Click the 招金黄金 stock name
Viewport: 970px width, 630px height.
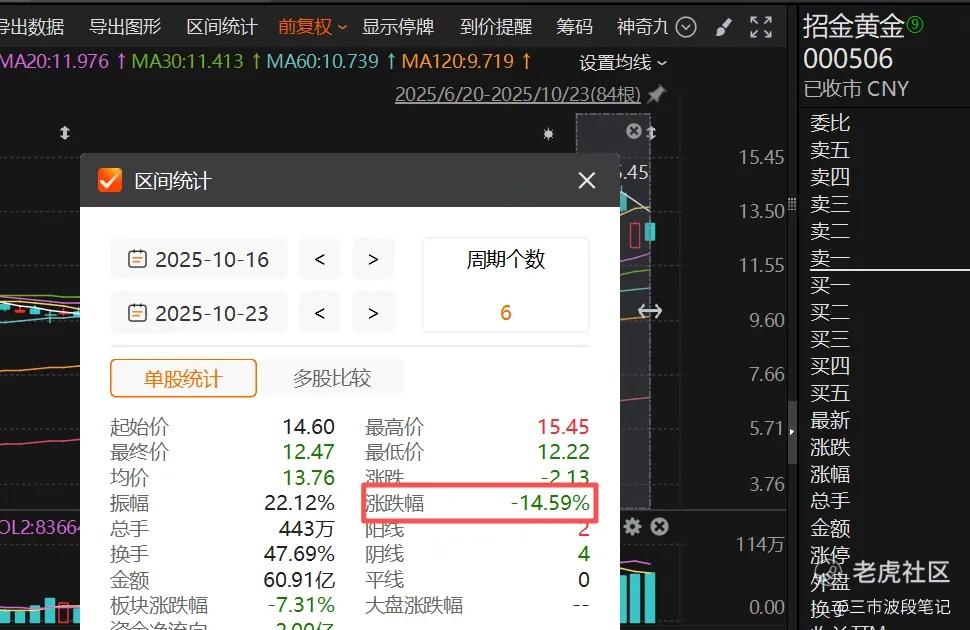(854, 26)
